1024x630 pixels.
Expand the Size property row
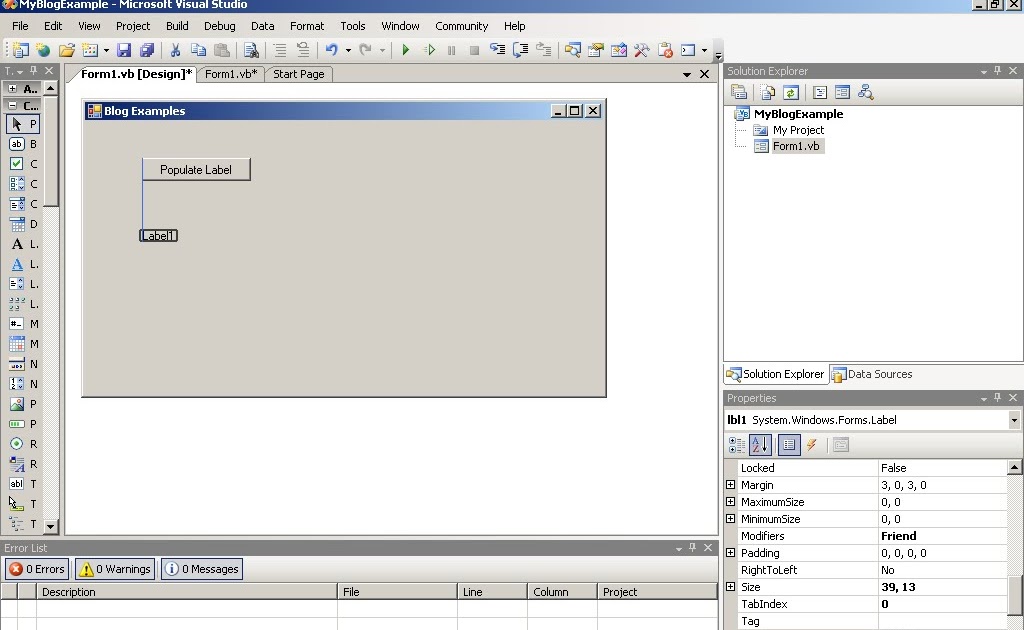pos(731,587)
